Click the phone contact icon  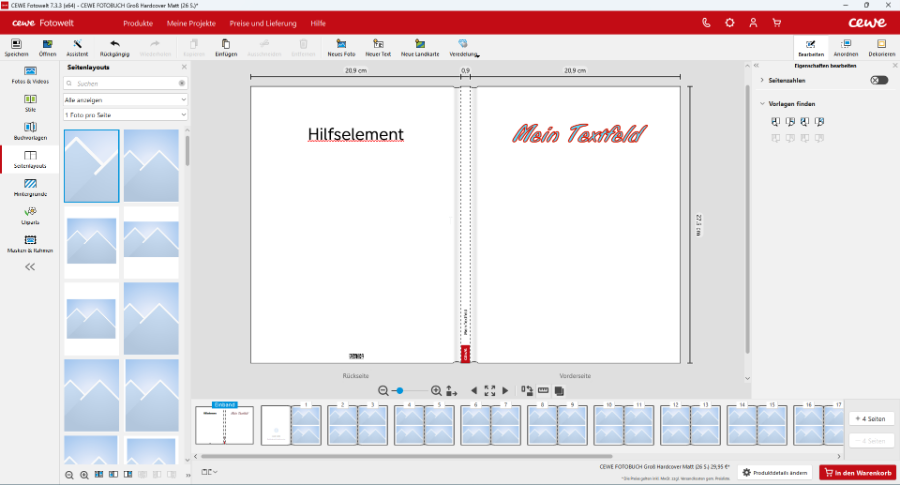707,22
